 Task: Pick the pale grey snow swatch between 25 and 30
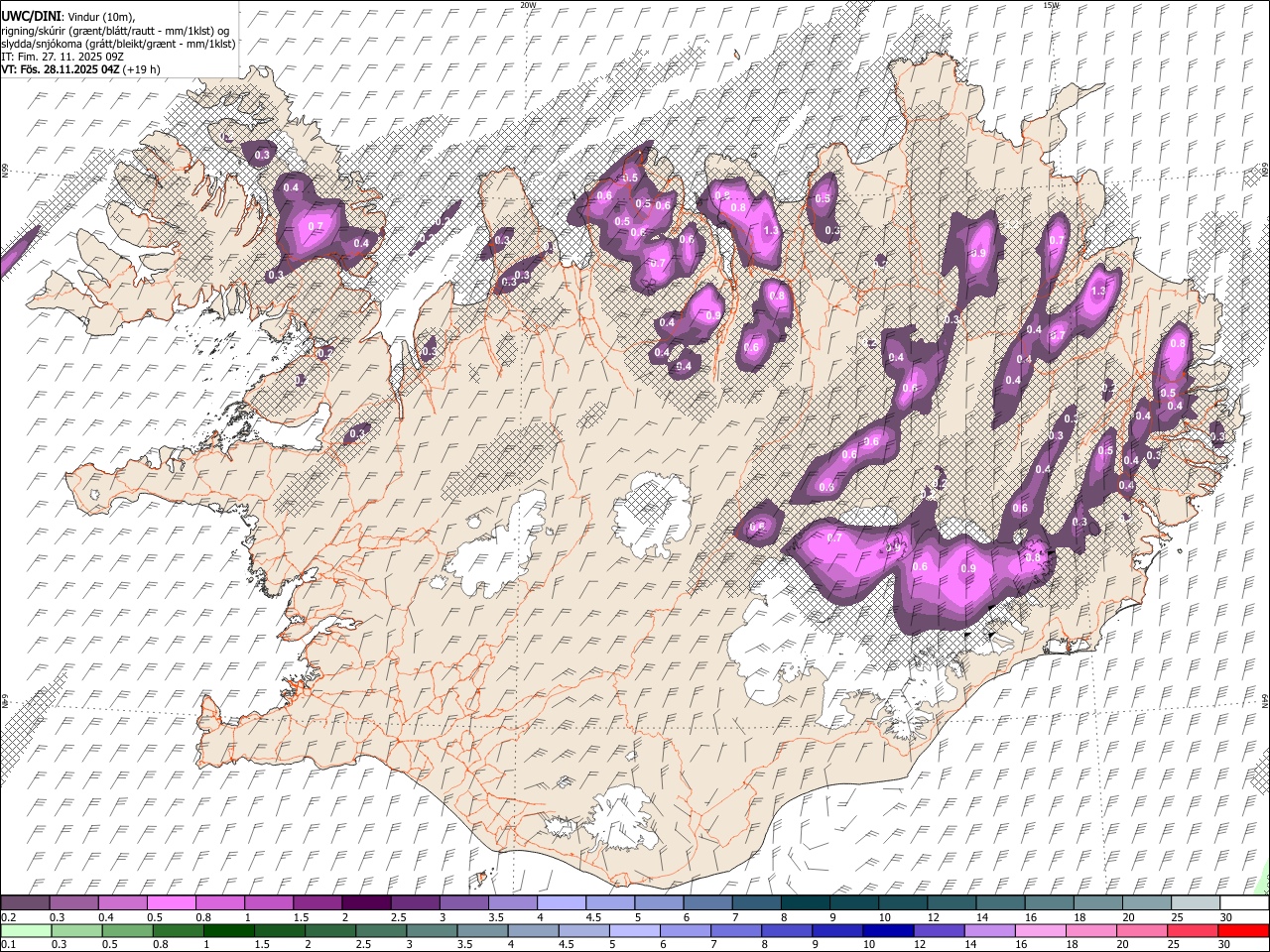(x=1195, y=903)
